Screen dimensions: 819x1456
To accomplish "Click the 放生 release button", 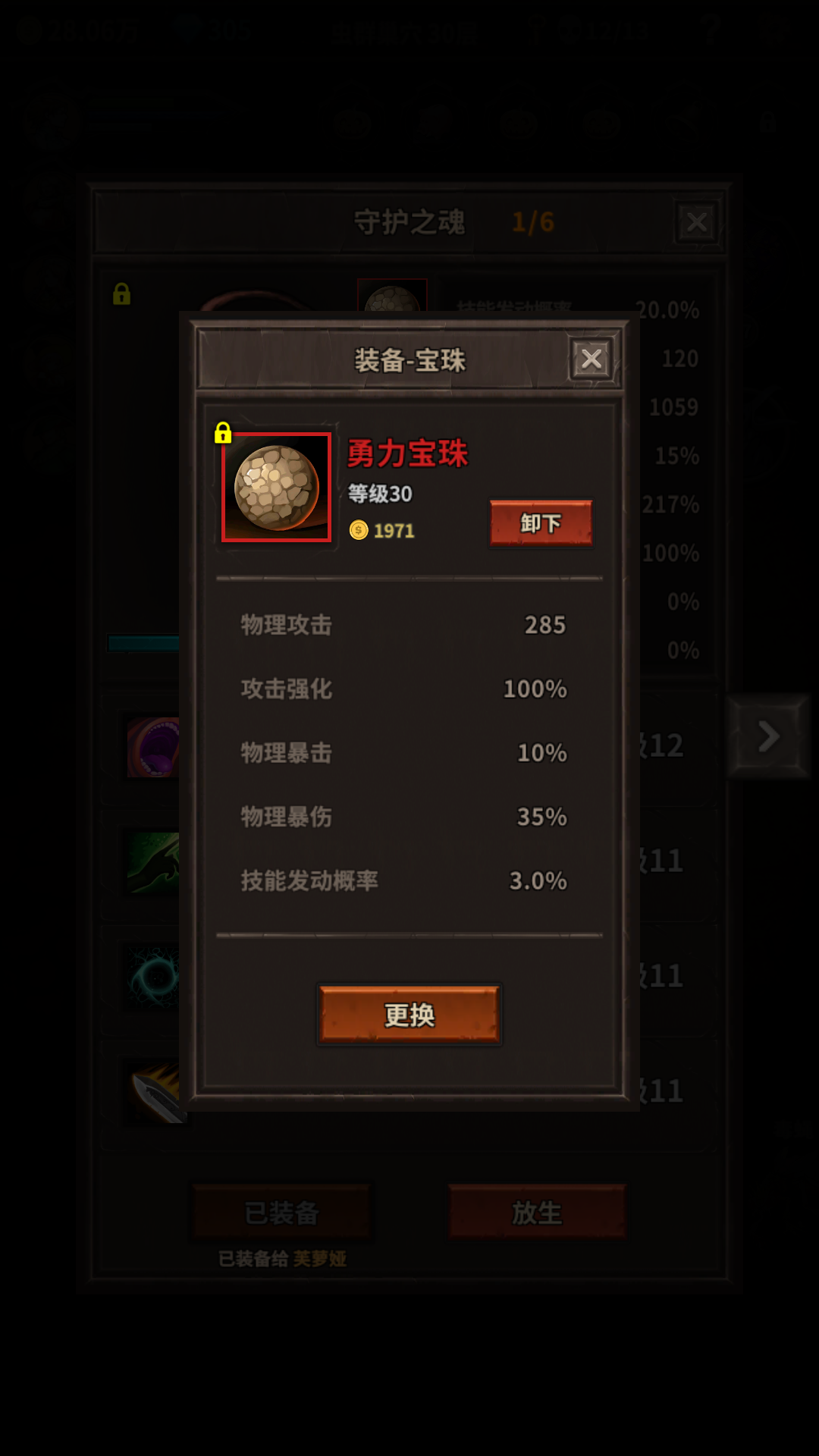I will pyautogui.click(x=537, y=1213).
